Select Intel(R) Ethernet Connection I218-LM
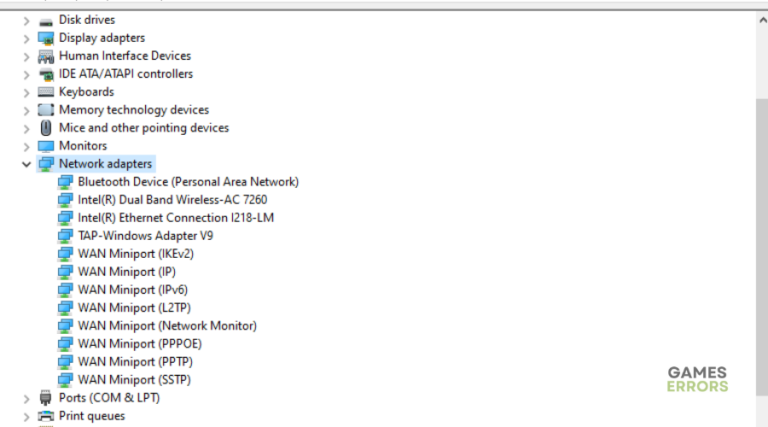 176,218
